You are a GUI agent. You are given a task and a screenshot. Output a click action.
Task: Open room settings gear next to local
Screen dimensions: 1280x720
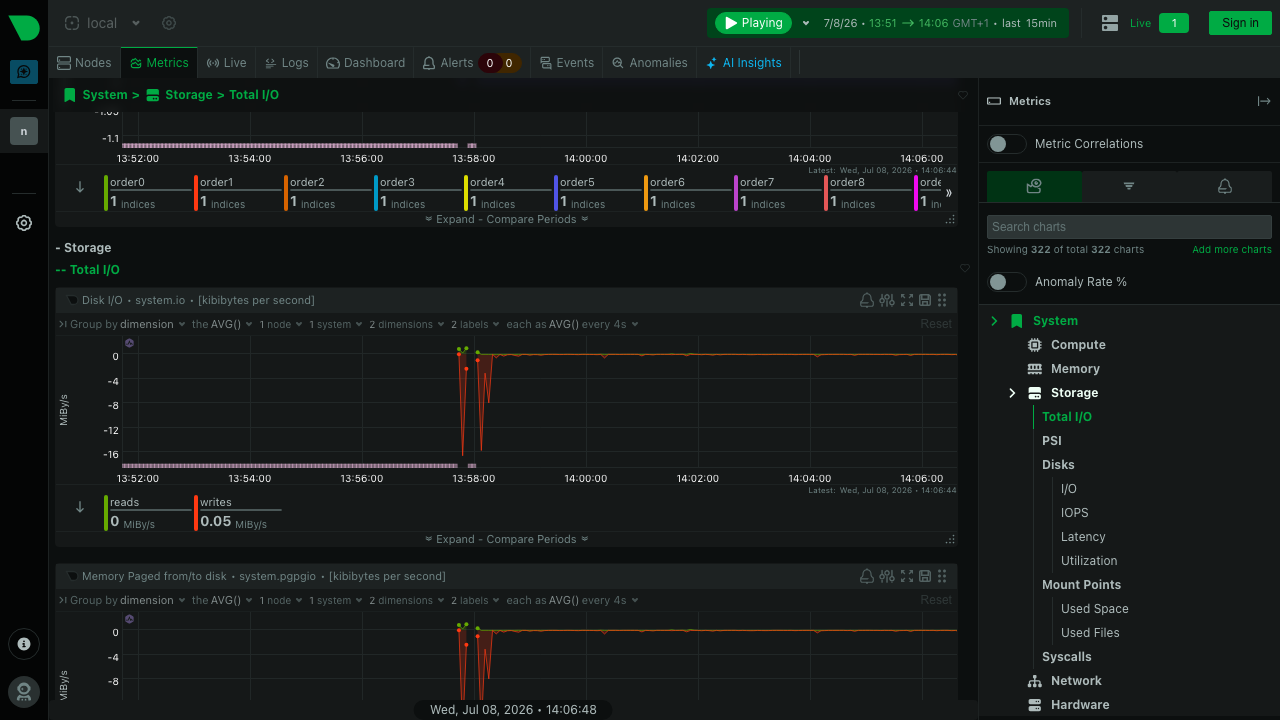tap(169, 23)
